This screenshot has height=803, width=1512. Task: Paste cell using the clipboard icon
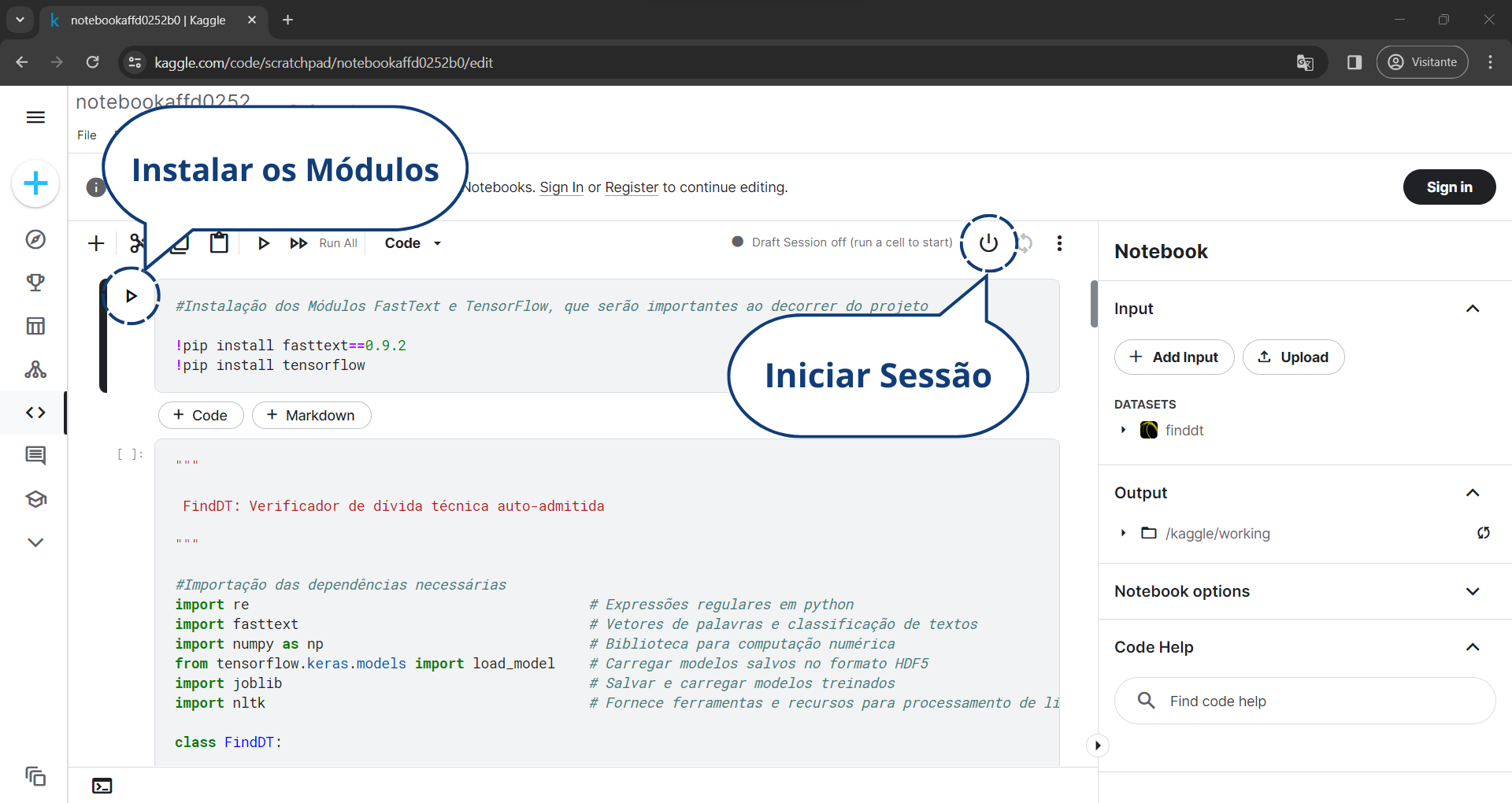(219, 243)
